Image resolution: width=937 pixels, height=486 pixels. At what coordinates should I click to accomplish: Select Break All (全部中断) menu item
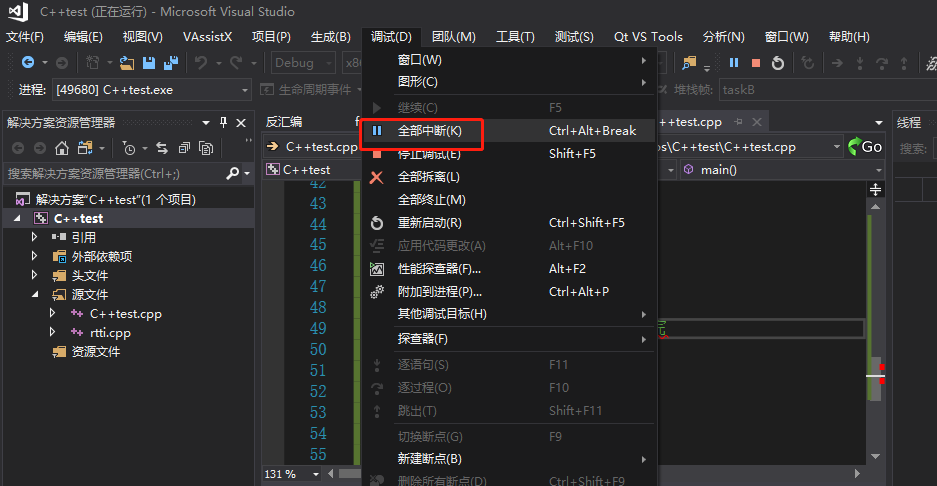(x=509, y=130)
